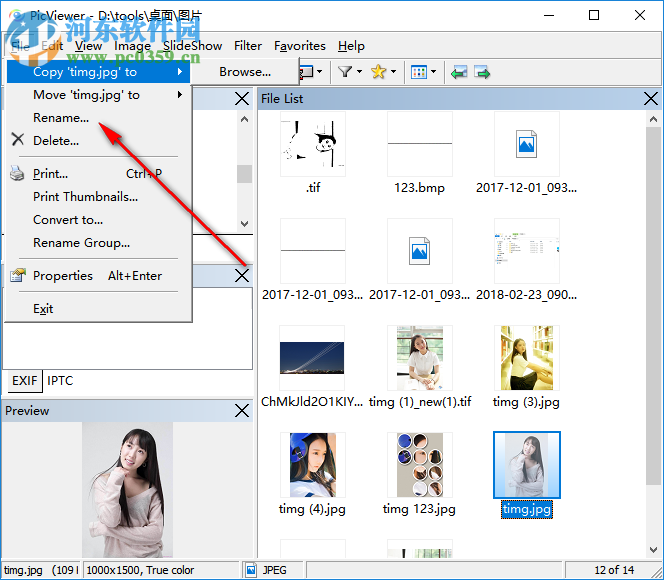The image size is (664, 580).
Task: Click the folder panel scrollbar down arrow
Action: click(244, 223)
